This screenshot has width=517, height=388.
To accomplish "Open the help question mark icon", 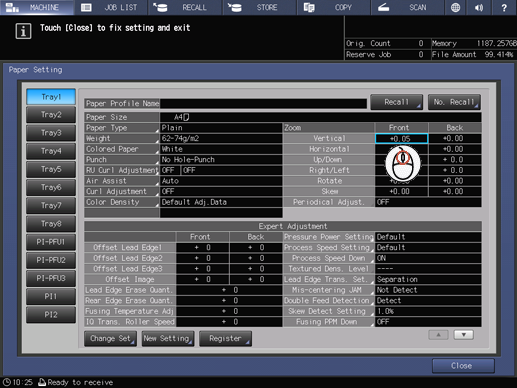I will tap(504, 7).
